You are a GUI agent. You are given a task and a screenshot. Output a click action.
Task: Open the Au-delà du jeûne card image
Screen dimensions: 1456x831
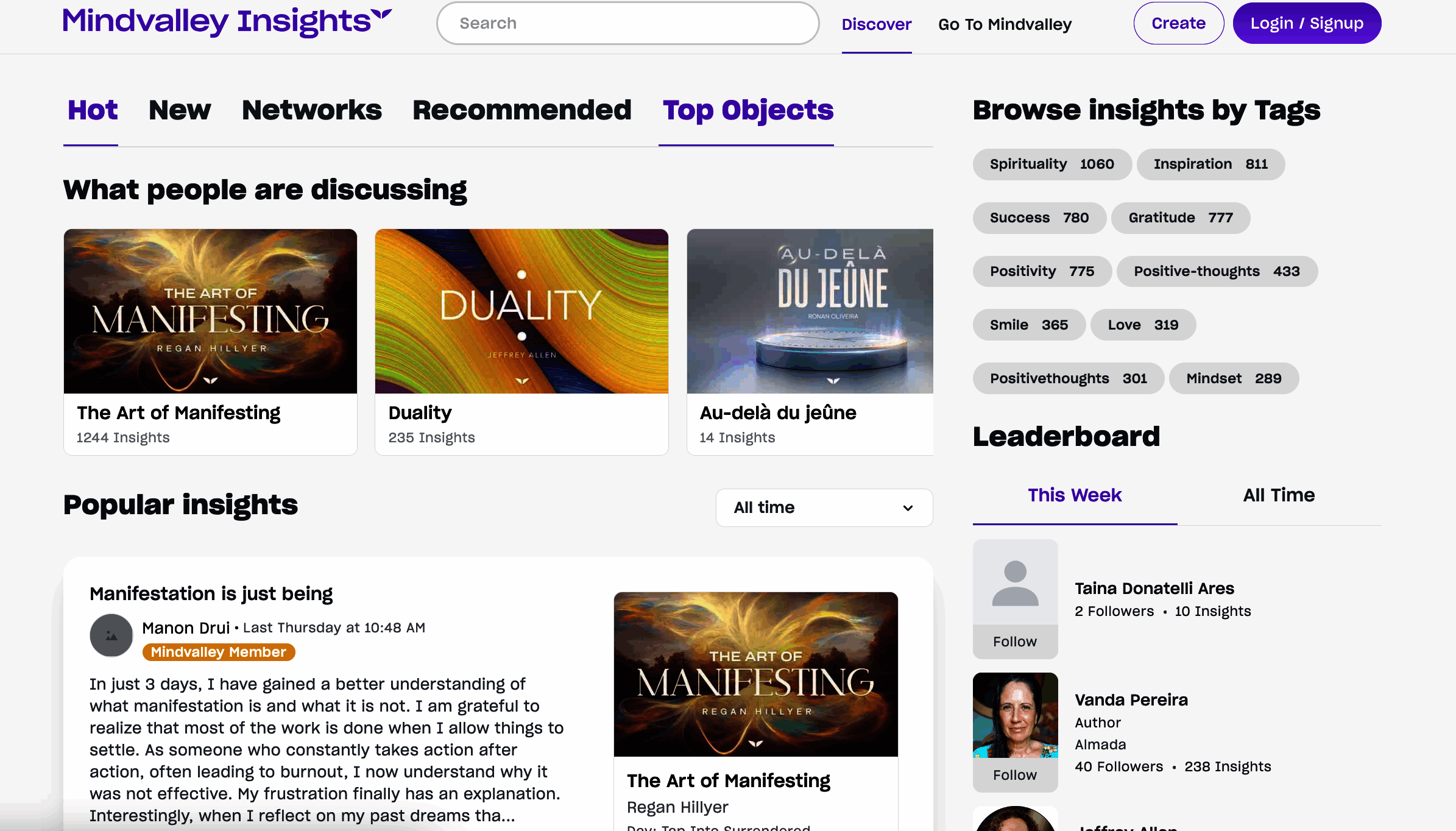(x=810, y=311)
